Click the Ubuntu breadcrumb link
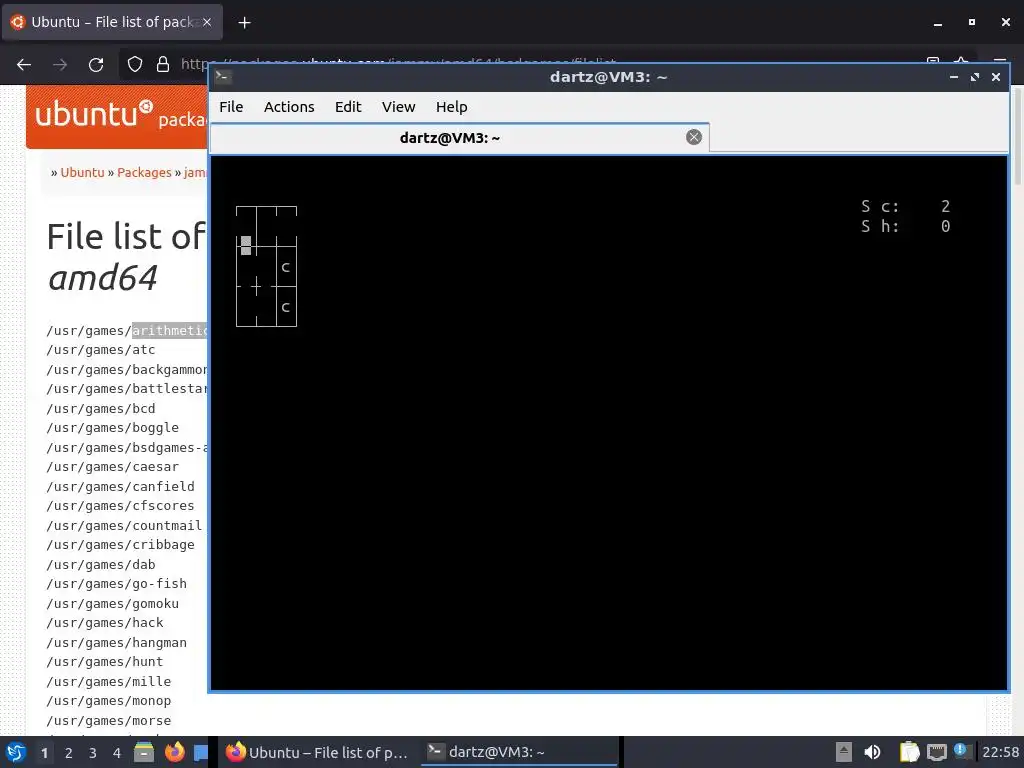Viewport: 1024px width, 768px height. coord(82,172)
